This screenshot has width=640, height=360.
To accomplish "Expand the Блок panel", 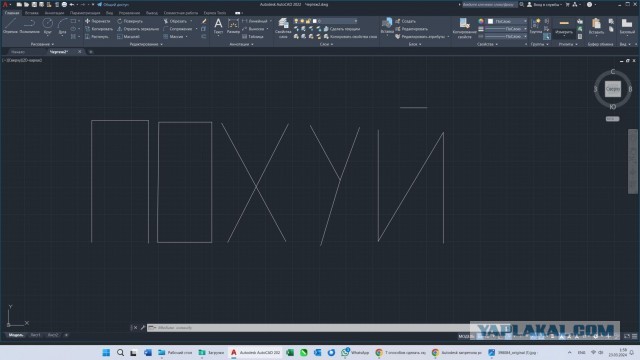I will coord(415,44).
